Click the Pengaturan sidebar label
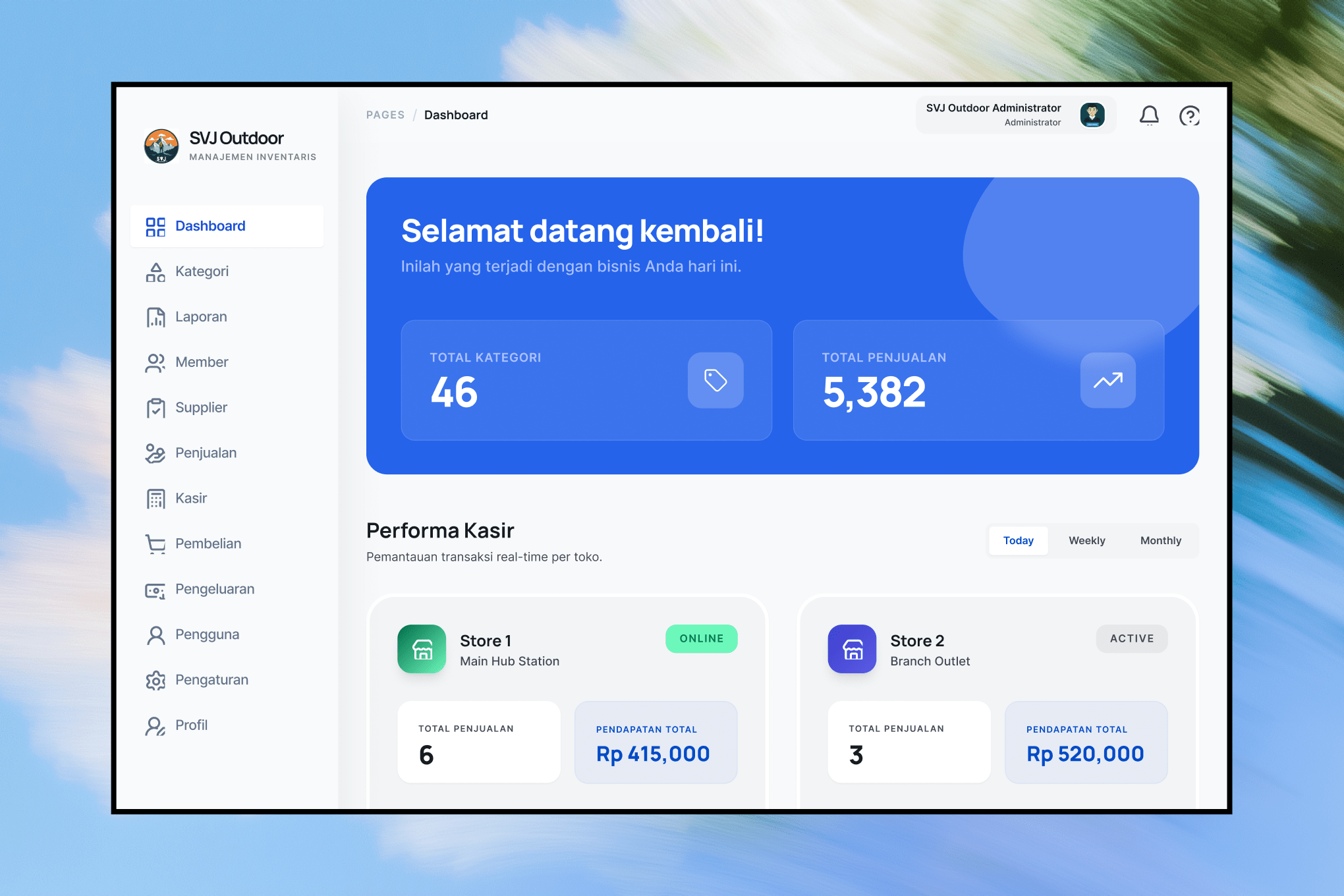Viewport: 1344px width, 896px height. pos(211,681)
